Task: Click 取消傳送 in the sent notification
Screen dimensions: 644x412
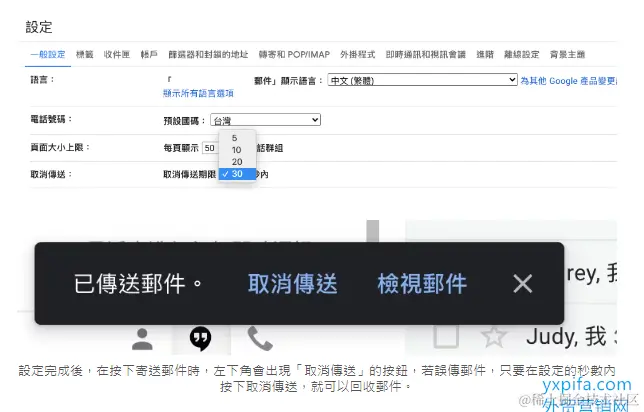Action: (x=292, y=283)
